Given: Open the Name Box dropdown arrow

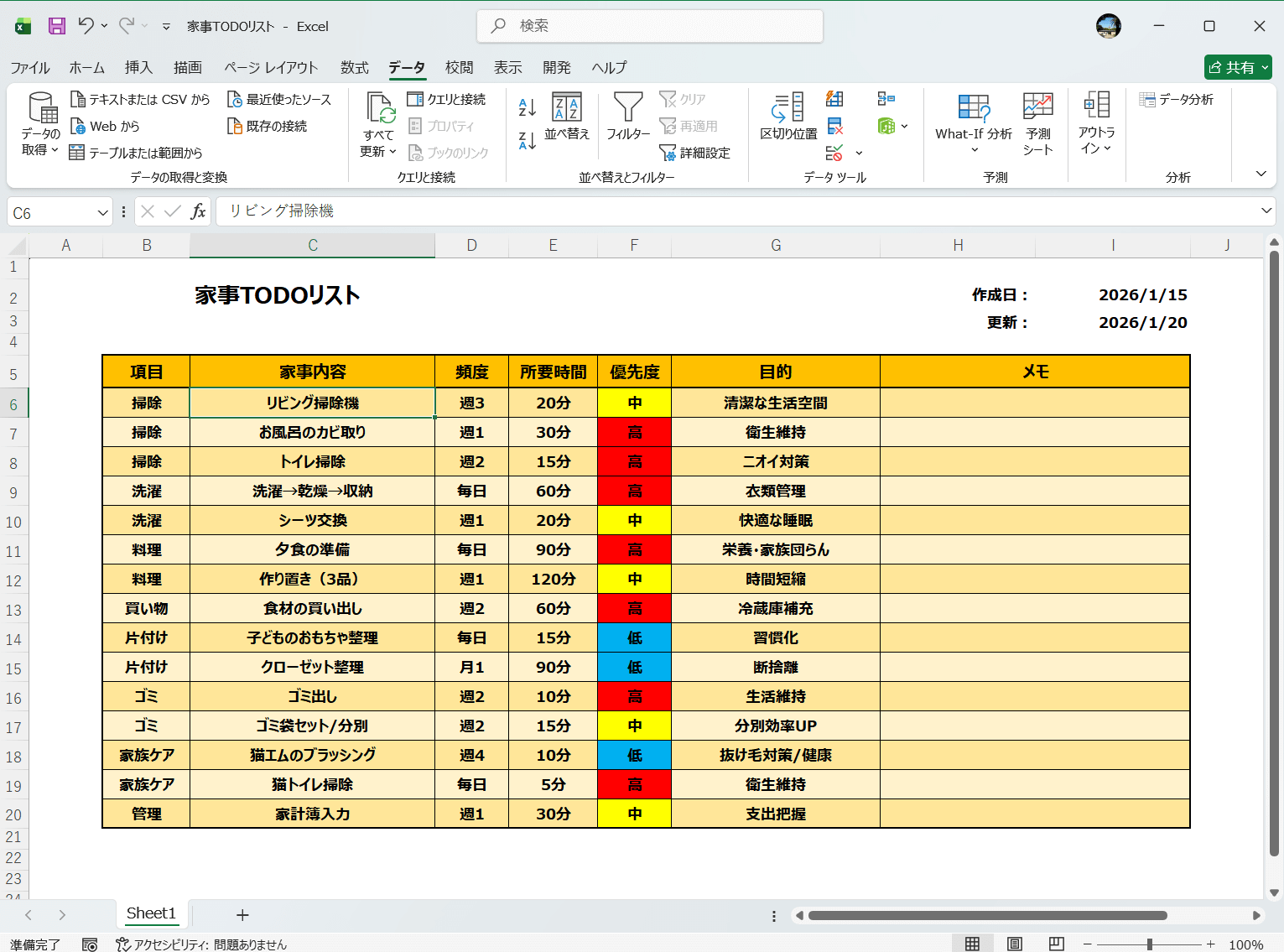Looking at the screenshot, I should [x=102, y=213].
